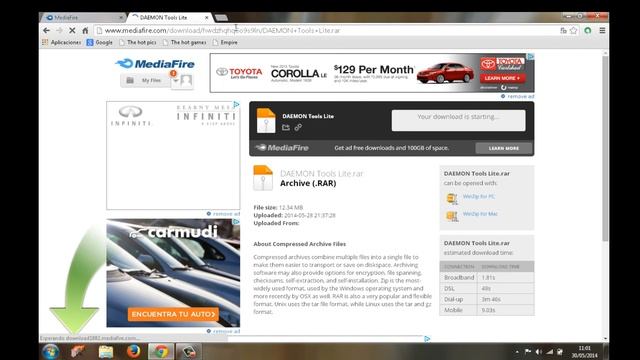
Task: Click Your download is starting box
Action: [x=458, y=120]
